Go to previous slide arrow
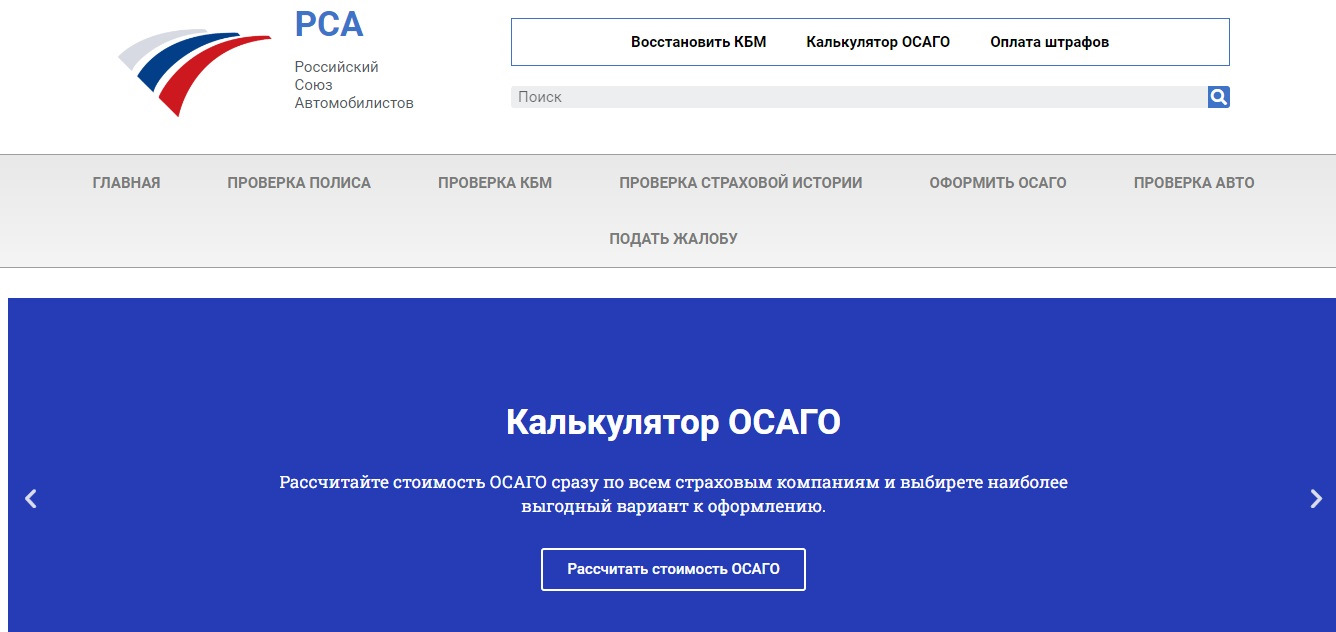The image size is (1336, 632). pos(31,498)
